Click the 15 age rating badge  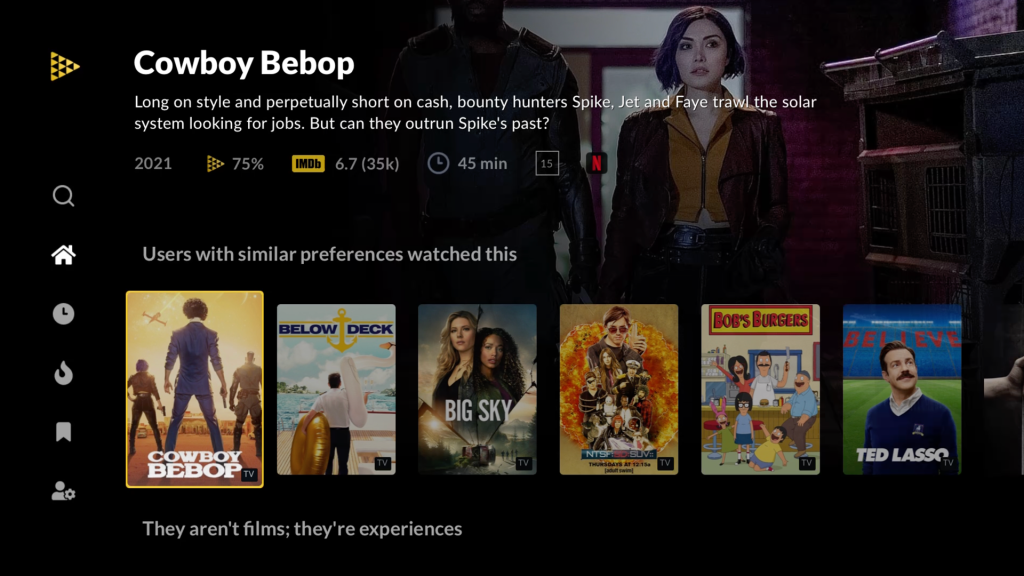pyautogui.click(x=547, y=163)
